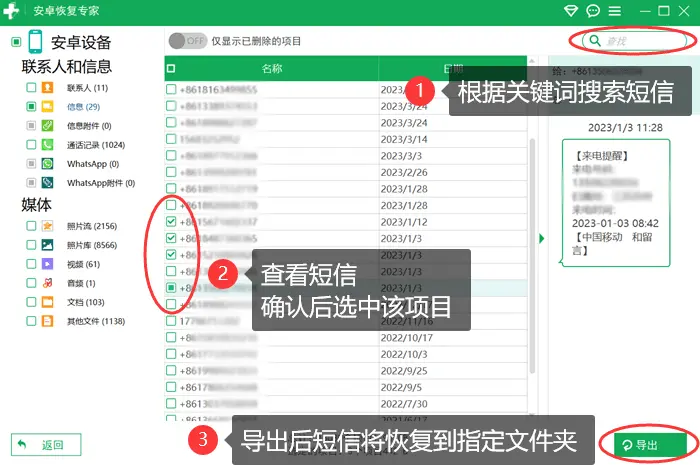Click the message list vertical scrollbar
This screenshot has width=700, height=465.
[532, 257]
